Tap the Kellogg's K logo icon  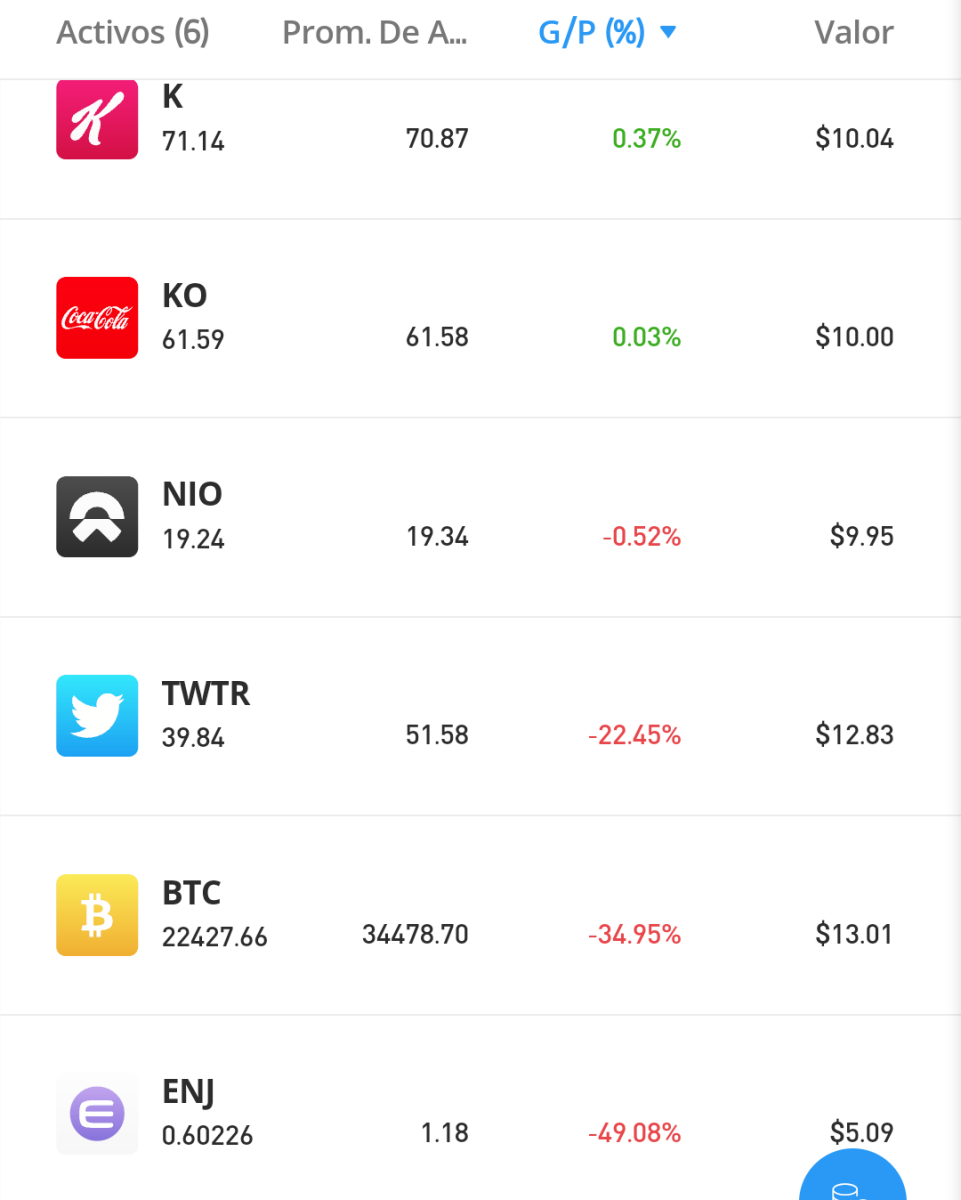(x=97, y=119)
